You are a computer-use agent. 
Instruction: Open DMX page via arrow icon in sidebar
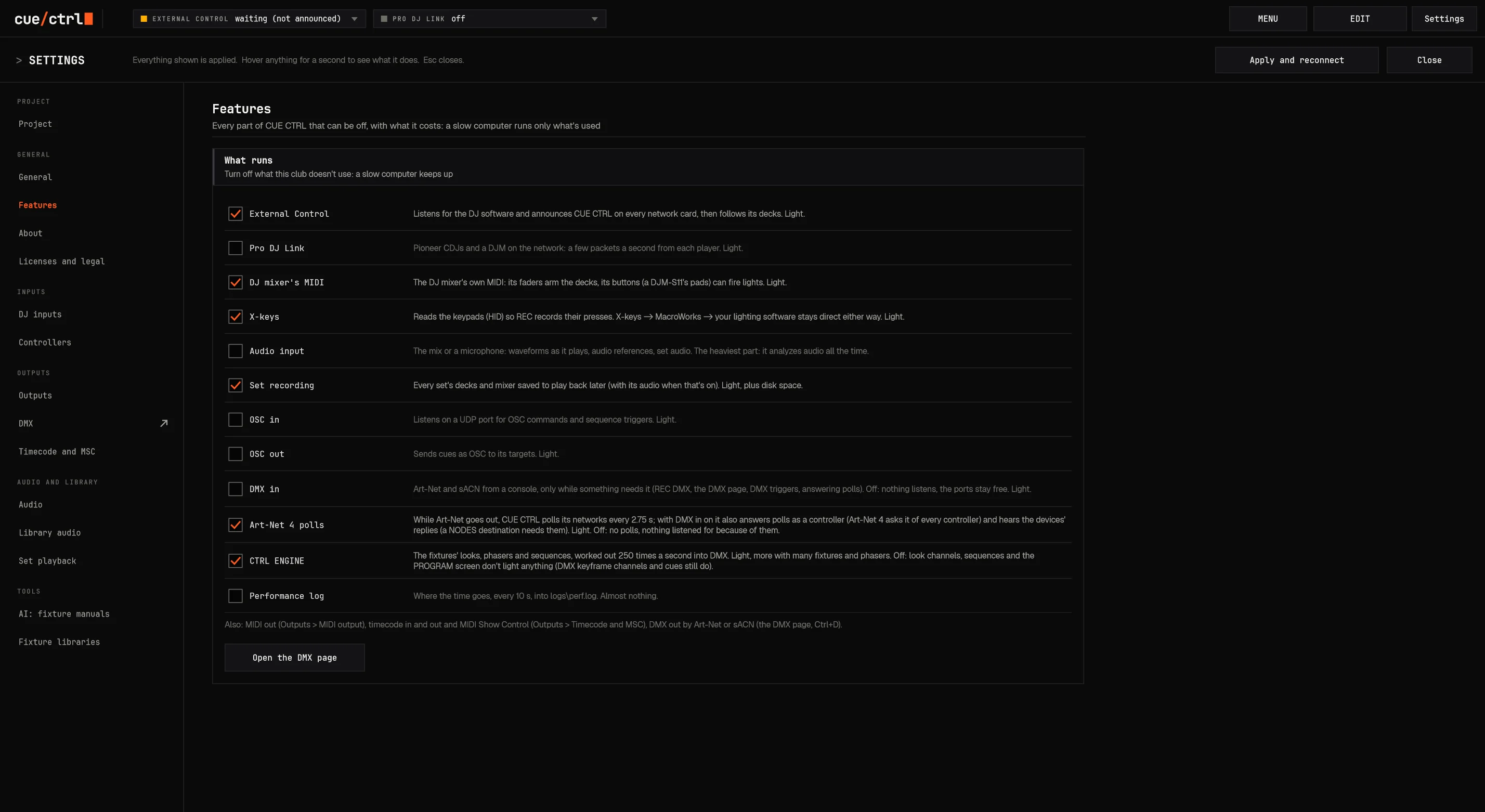coord(164,424)
